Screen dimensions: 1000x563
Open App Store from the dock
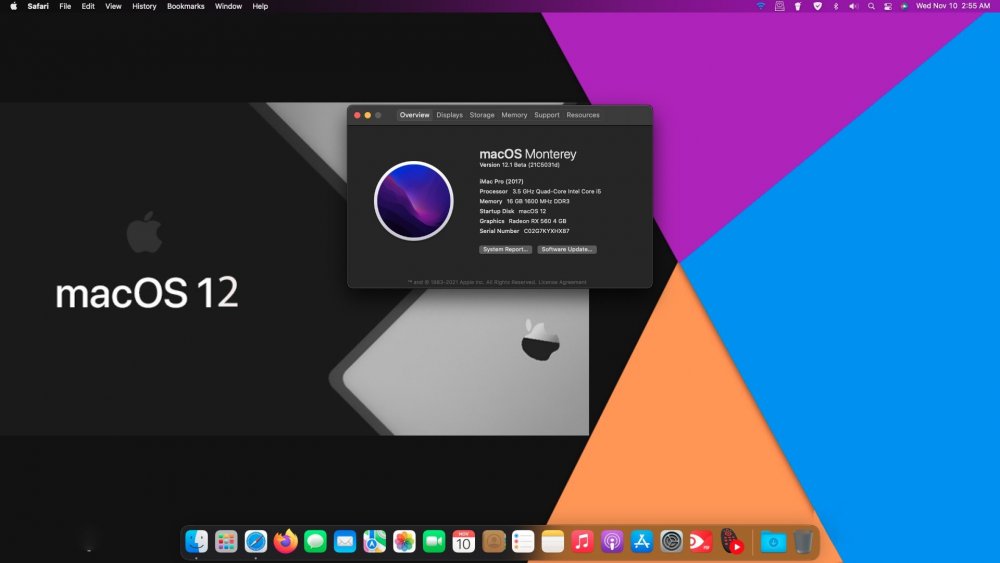click(642, 542)
